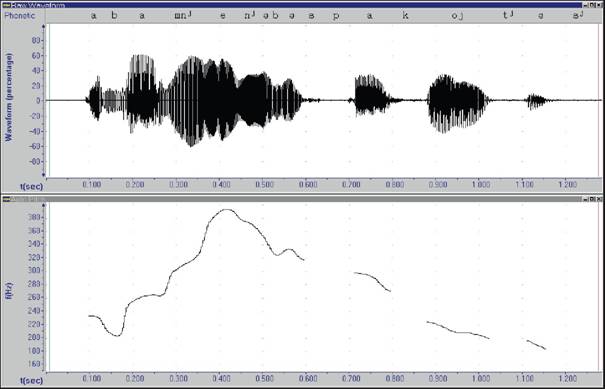Select the 'b' phonetic segment label
This screenshot has width=605, height=389.
point(114,15)
